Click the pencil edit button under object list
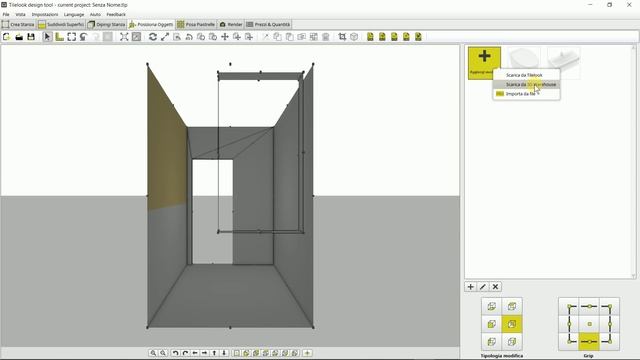The width and height of the screenshot is (640, 360). 483,287
